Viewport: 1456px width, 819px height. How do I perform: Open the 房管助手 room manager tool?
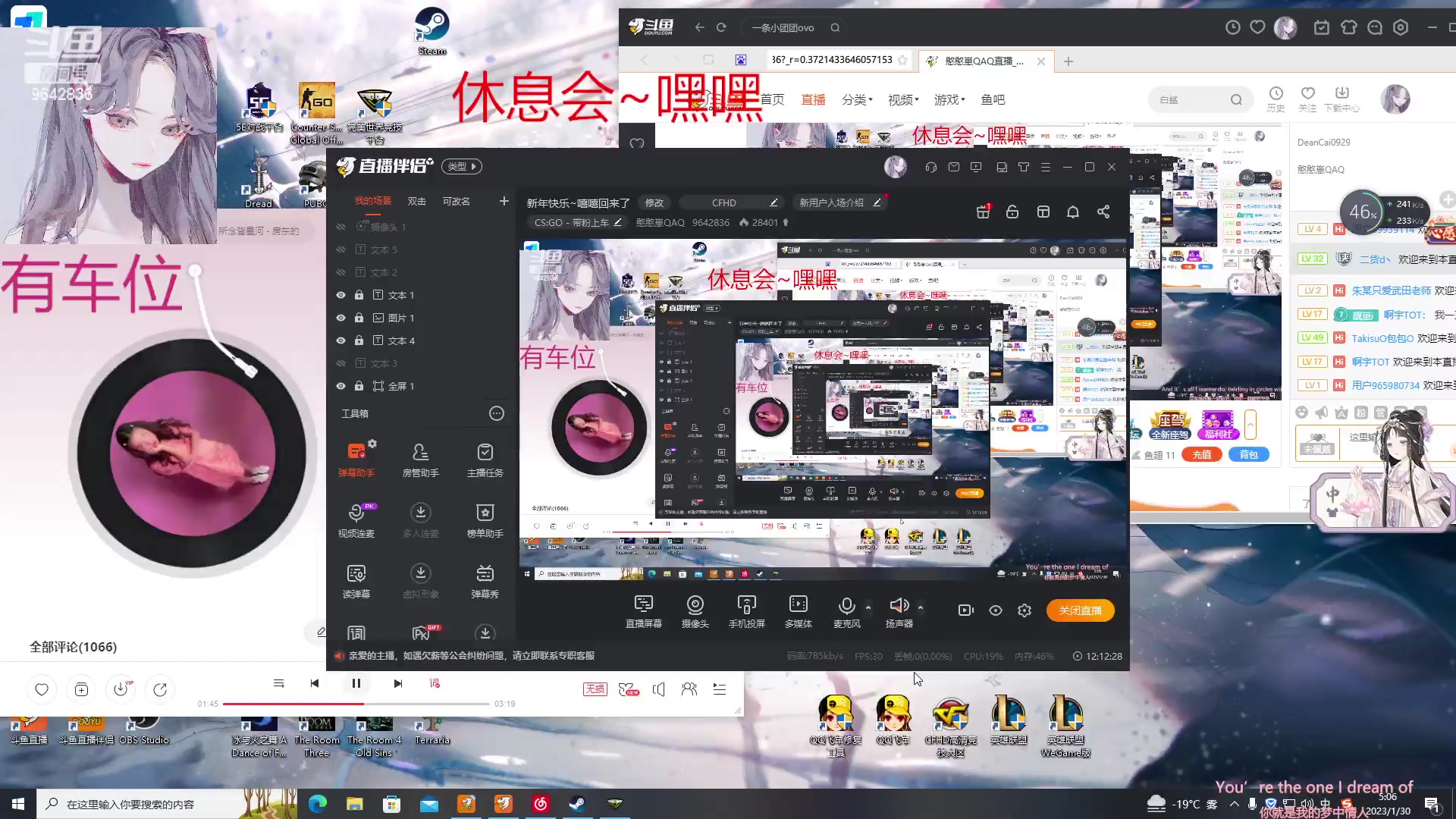420,459
